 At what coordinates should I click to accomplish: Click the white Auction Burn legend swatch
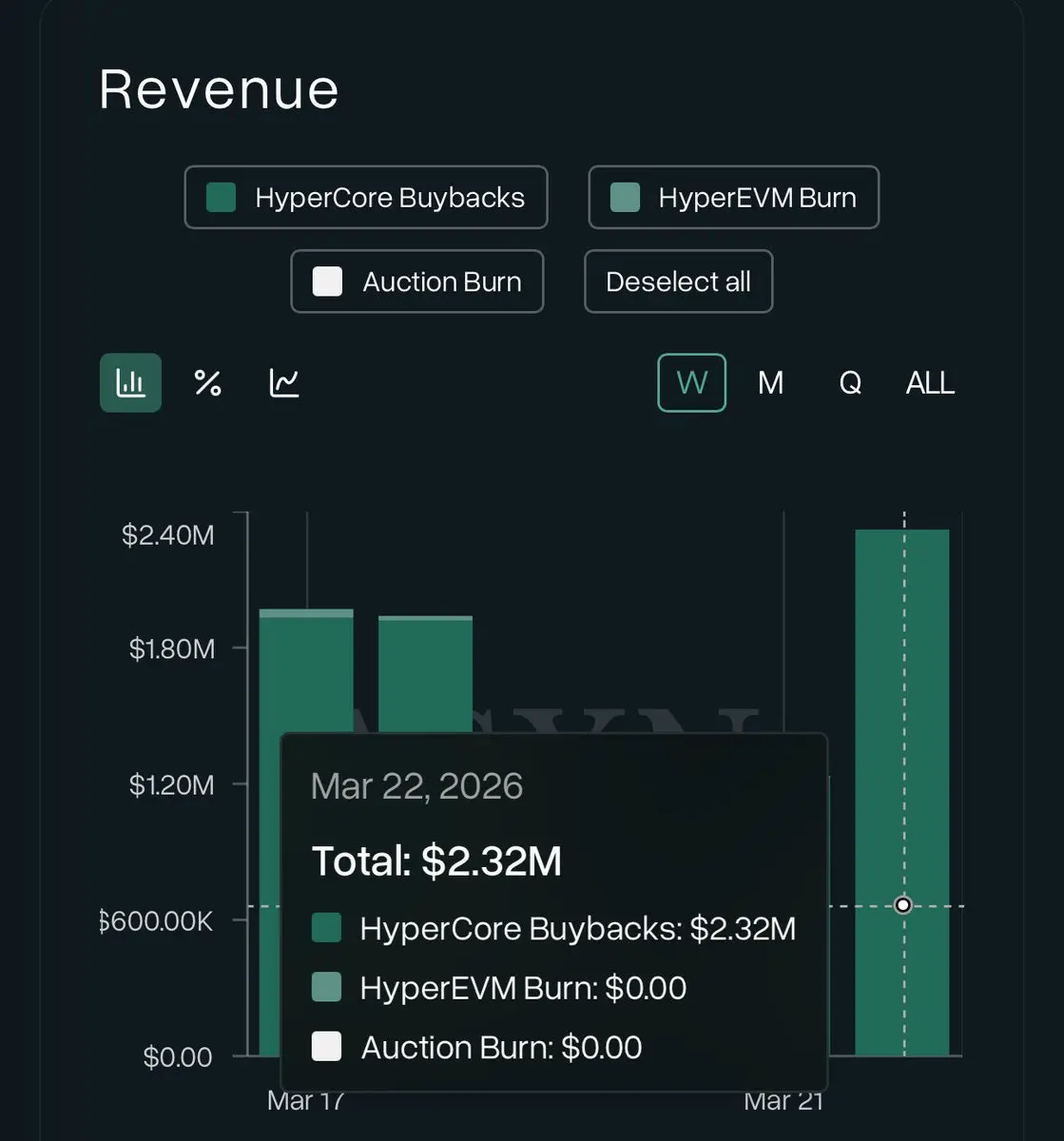click(327, 282)
